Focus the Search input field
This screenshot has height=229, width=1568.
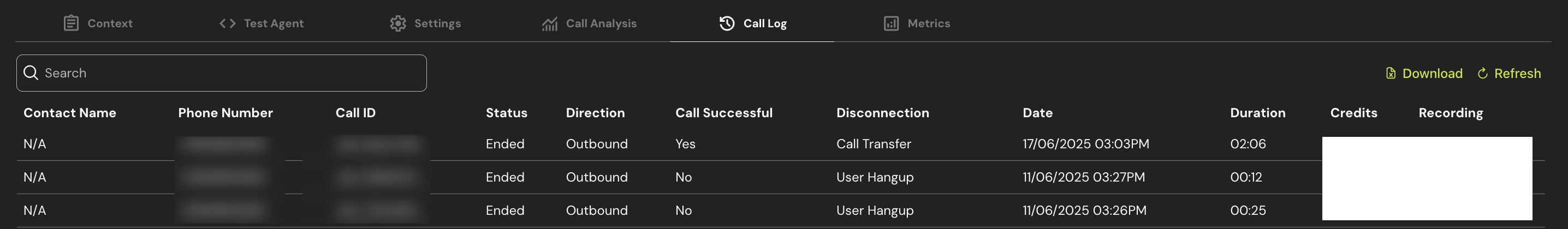[x=231, y=73]
